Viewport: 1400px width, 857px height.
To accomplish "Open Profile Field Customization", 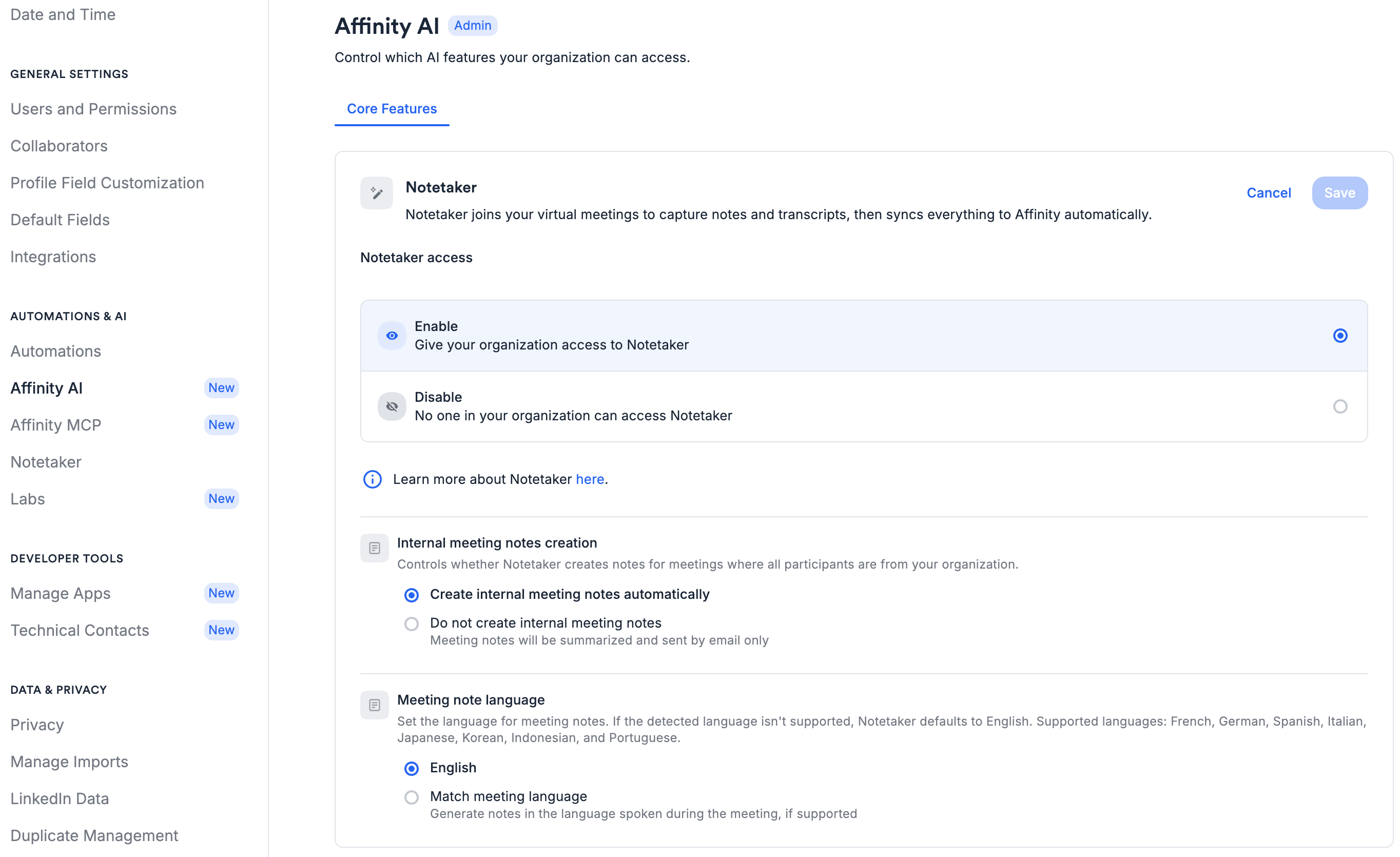I will coord(107,182).
